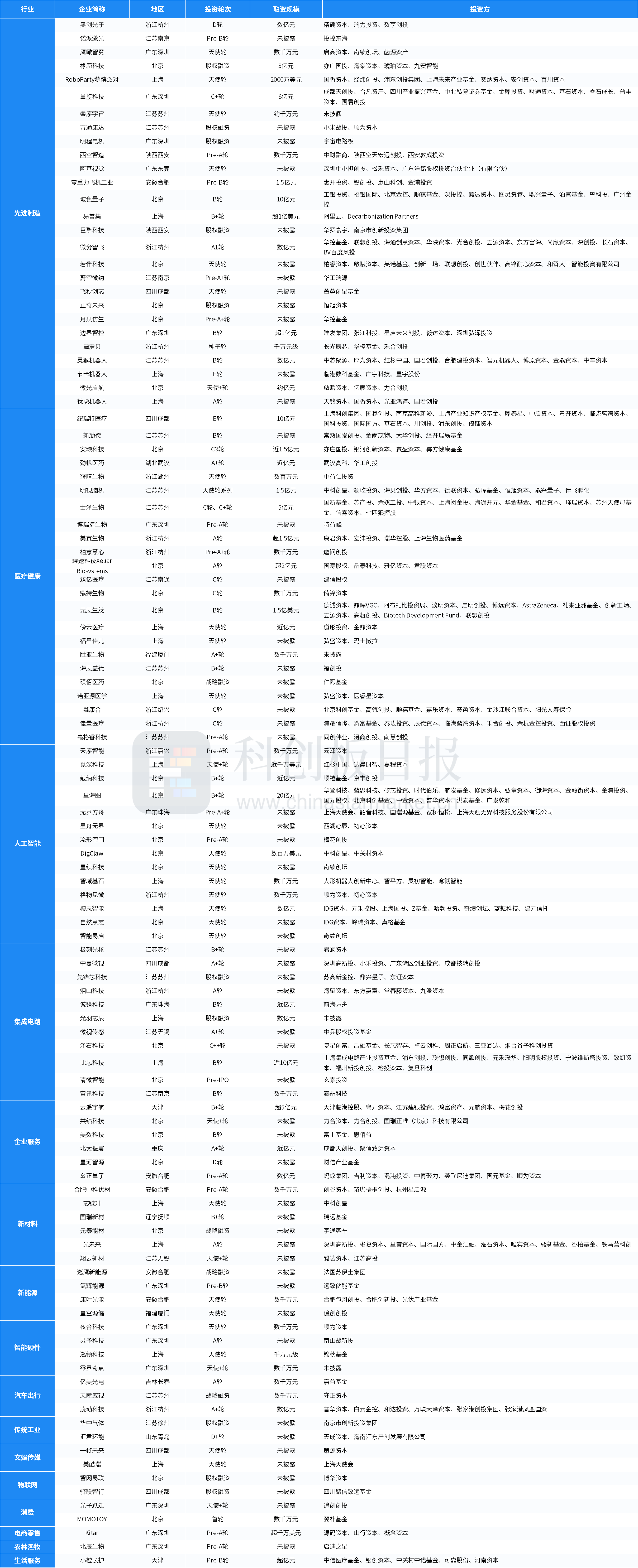
Task: Click the watermark logo icon
Action: click(x=171, y=772)
